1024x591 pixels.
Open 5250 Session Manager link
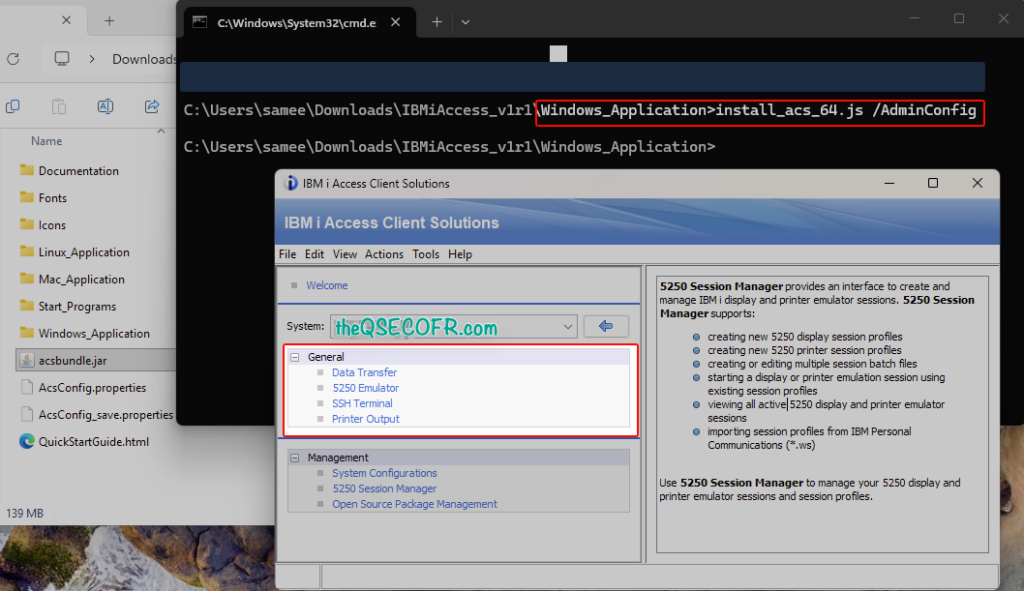point(385,488)
